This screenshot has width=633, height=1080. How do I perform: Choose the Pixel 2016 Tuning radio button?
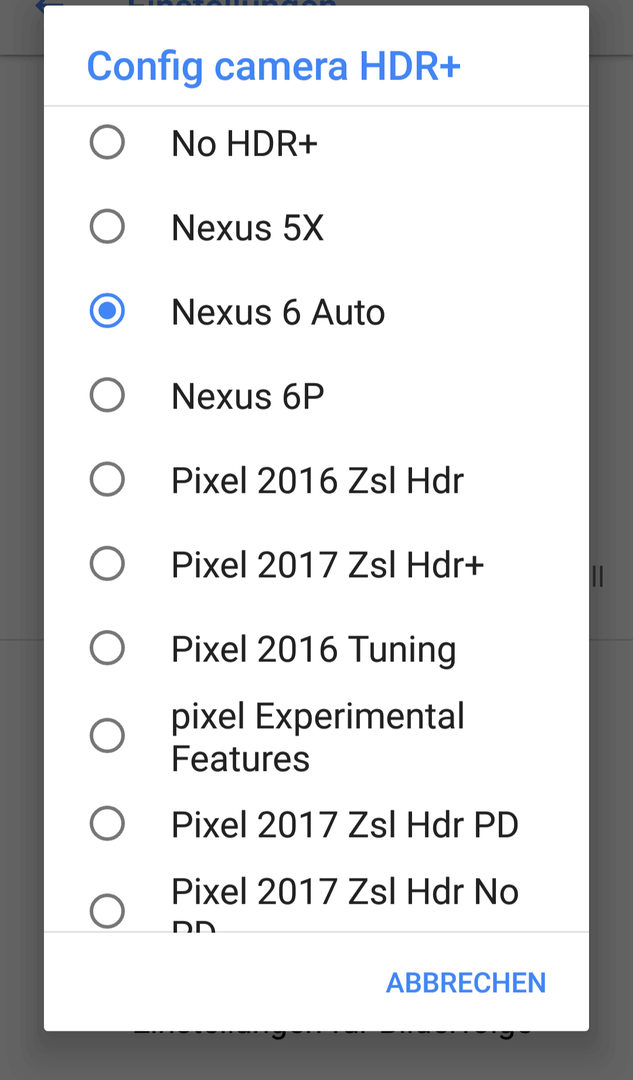[x=107, y=649]
